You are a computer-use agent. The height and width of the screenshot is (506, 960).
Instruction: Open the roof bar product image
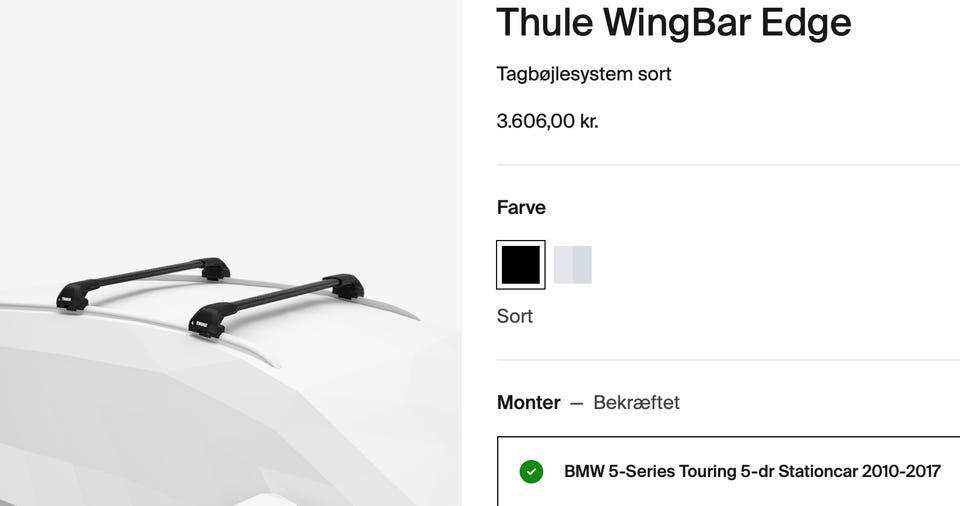231,253
